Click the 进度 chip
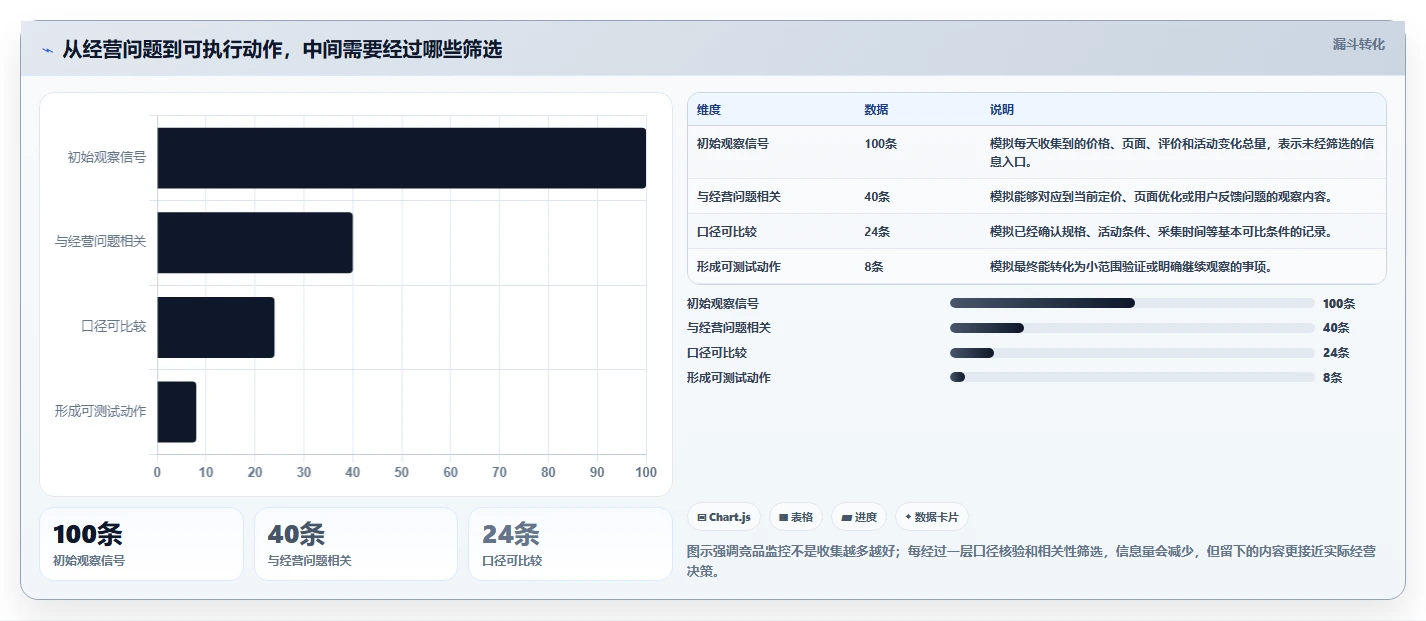Viewport: 1426px width, 621px height. point(859,517)
